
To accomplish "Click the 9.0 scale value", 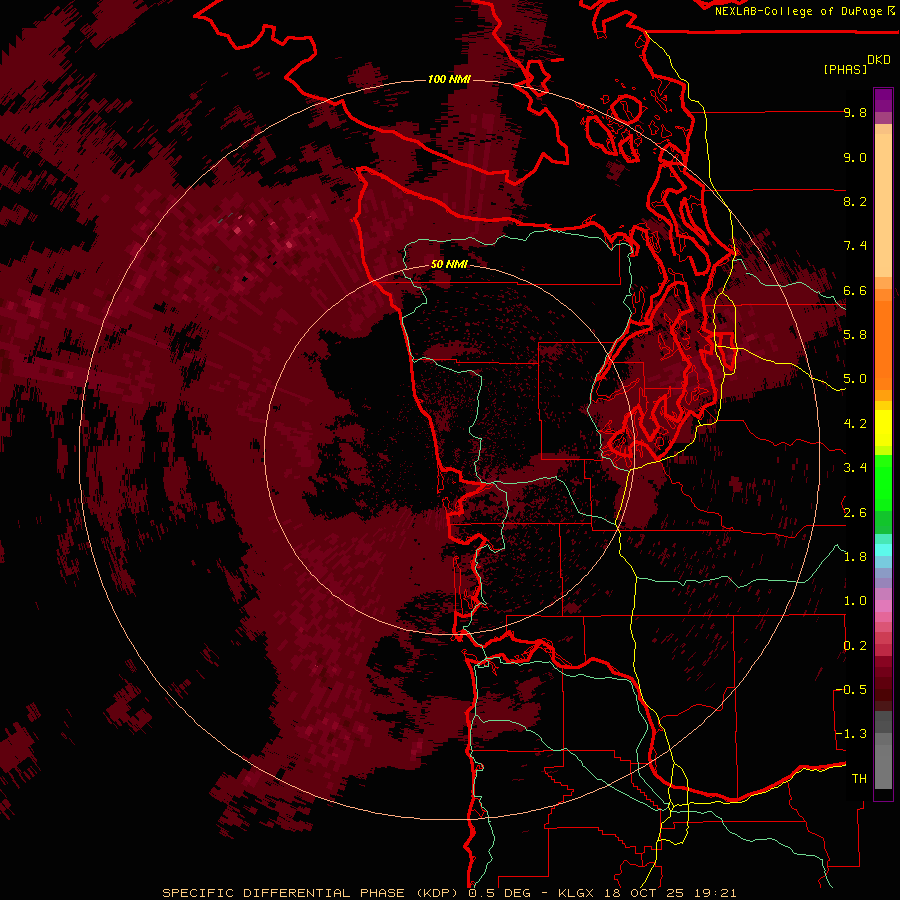I will point(855,157).
